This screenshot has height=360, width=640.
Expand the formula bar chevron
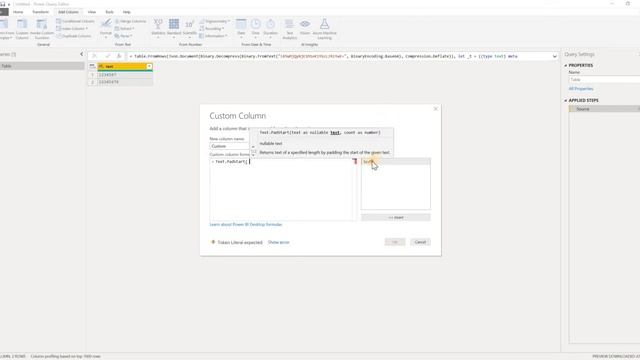coord(554,56)
